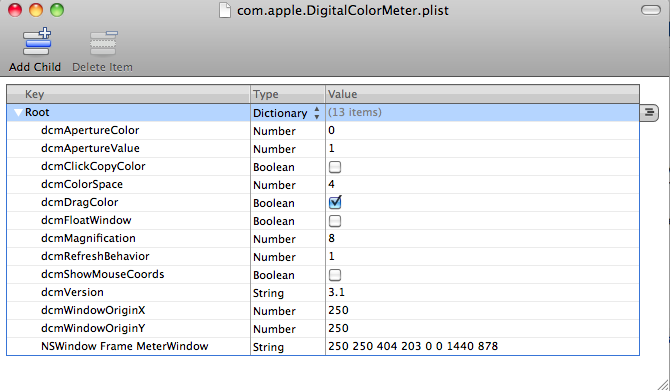Click the Boolean type of dcmDragColor

point(274,203)
